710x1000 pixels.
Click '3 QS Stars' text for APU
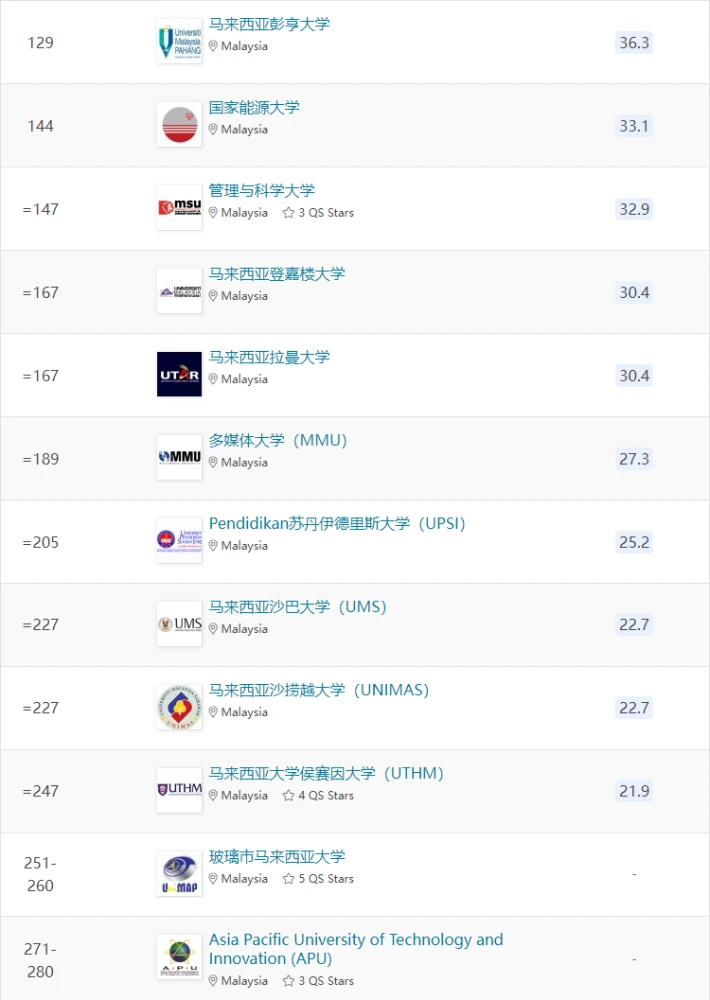[x=326, y=980]
